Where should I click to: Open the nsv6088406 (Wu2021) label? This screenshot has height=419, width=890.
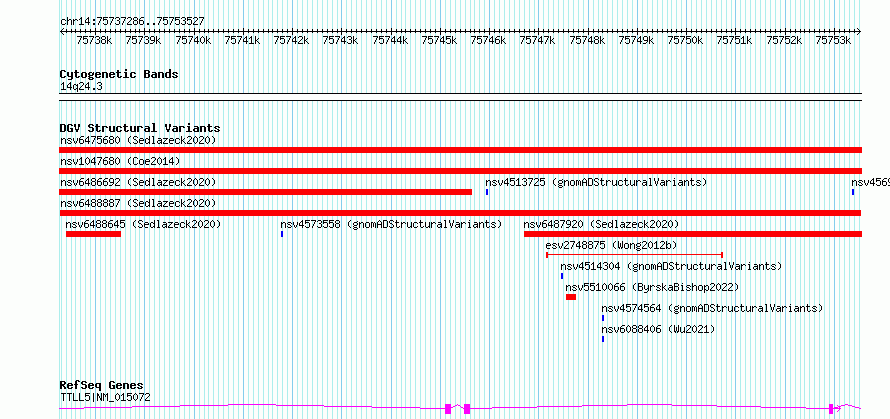658,329
